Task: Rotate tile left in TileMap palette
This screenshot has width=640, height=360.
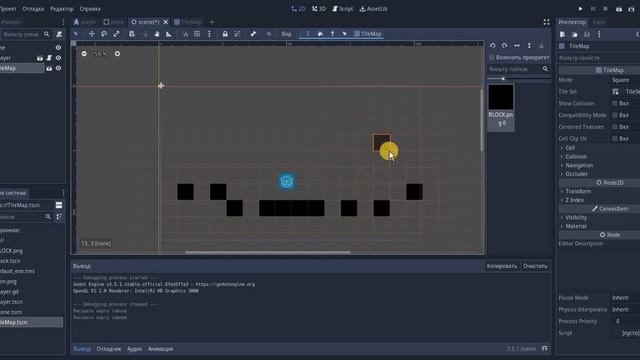Action: coord(493,46)
